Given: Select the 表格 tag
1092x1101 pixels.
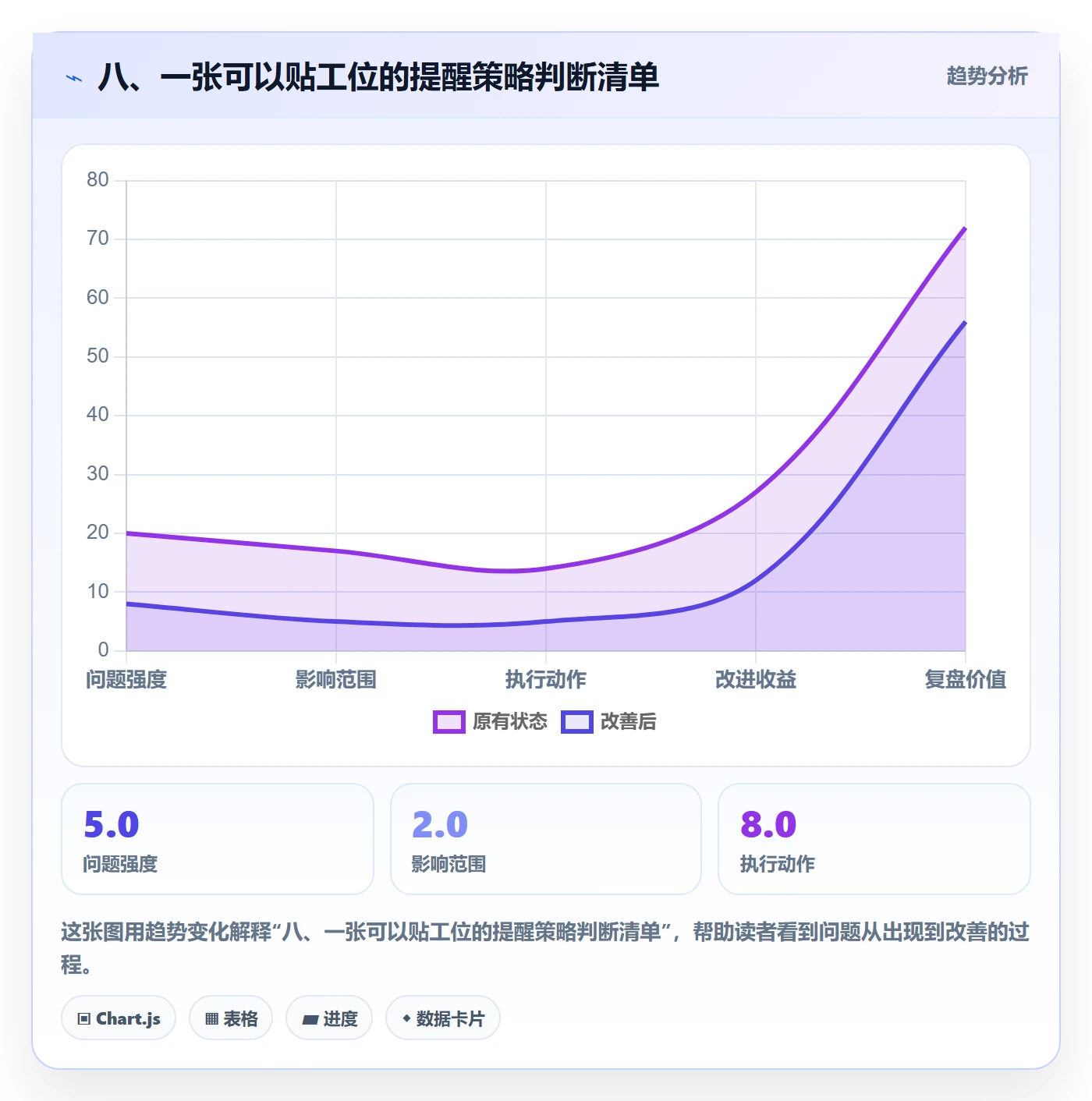Looking at the screenshot, I should point(231,1018).
